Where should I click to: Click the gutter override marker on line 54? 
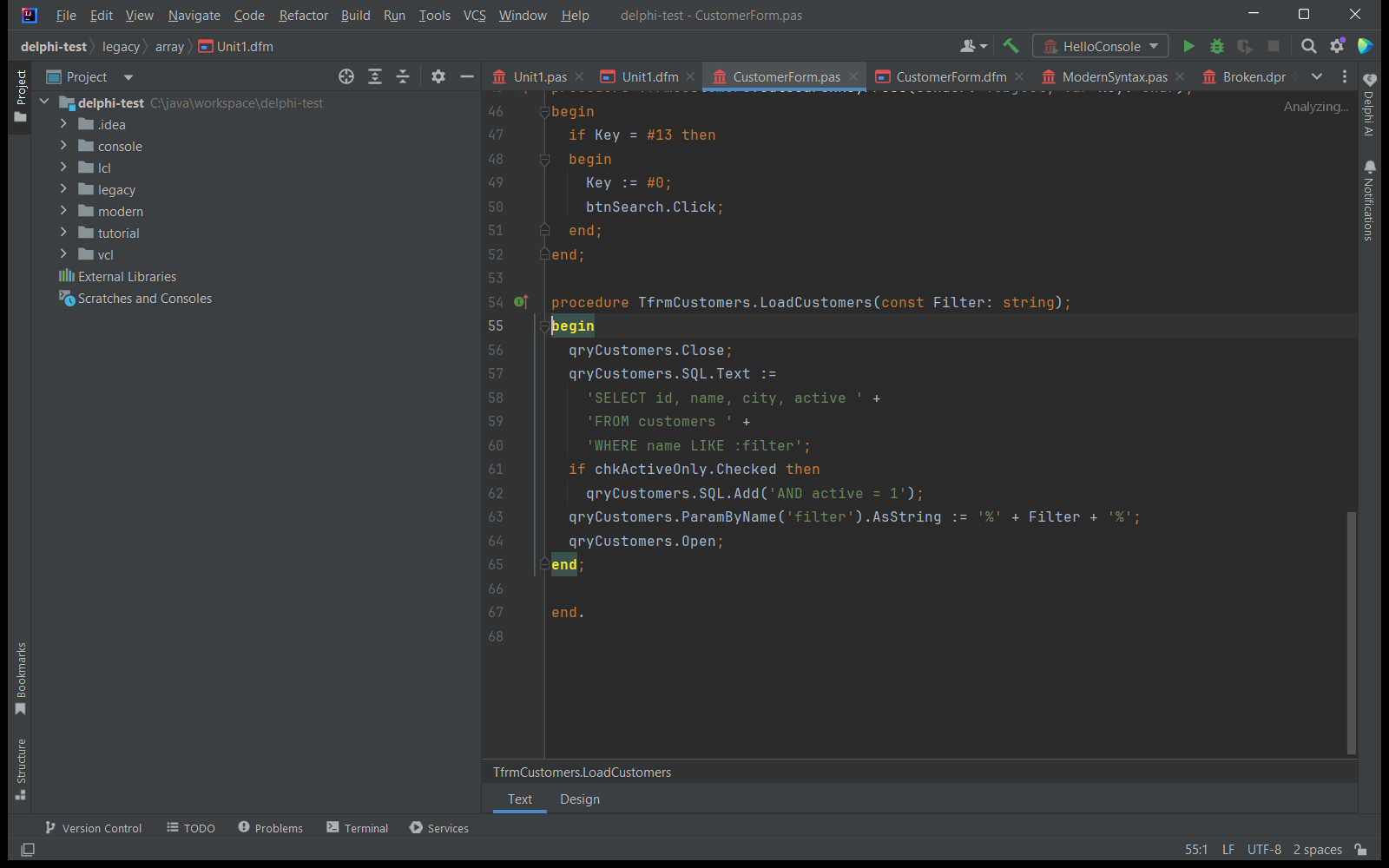pos(521,302)
